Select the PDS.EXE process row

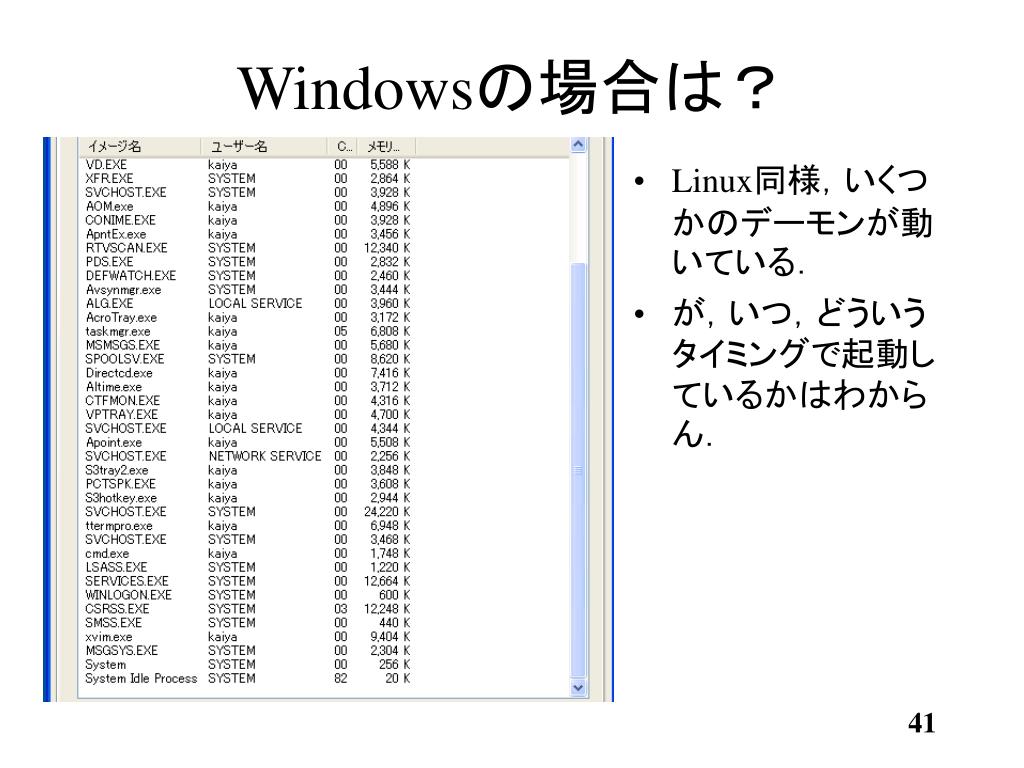(x=248, y=262)
